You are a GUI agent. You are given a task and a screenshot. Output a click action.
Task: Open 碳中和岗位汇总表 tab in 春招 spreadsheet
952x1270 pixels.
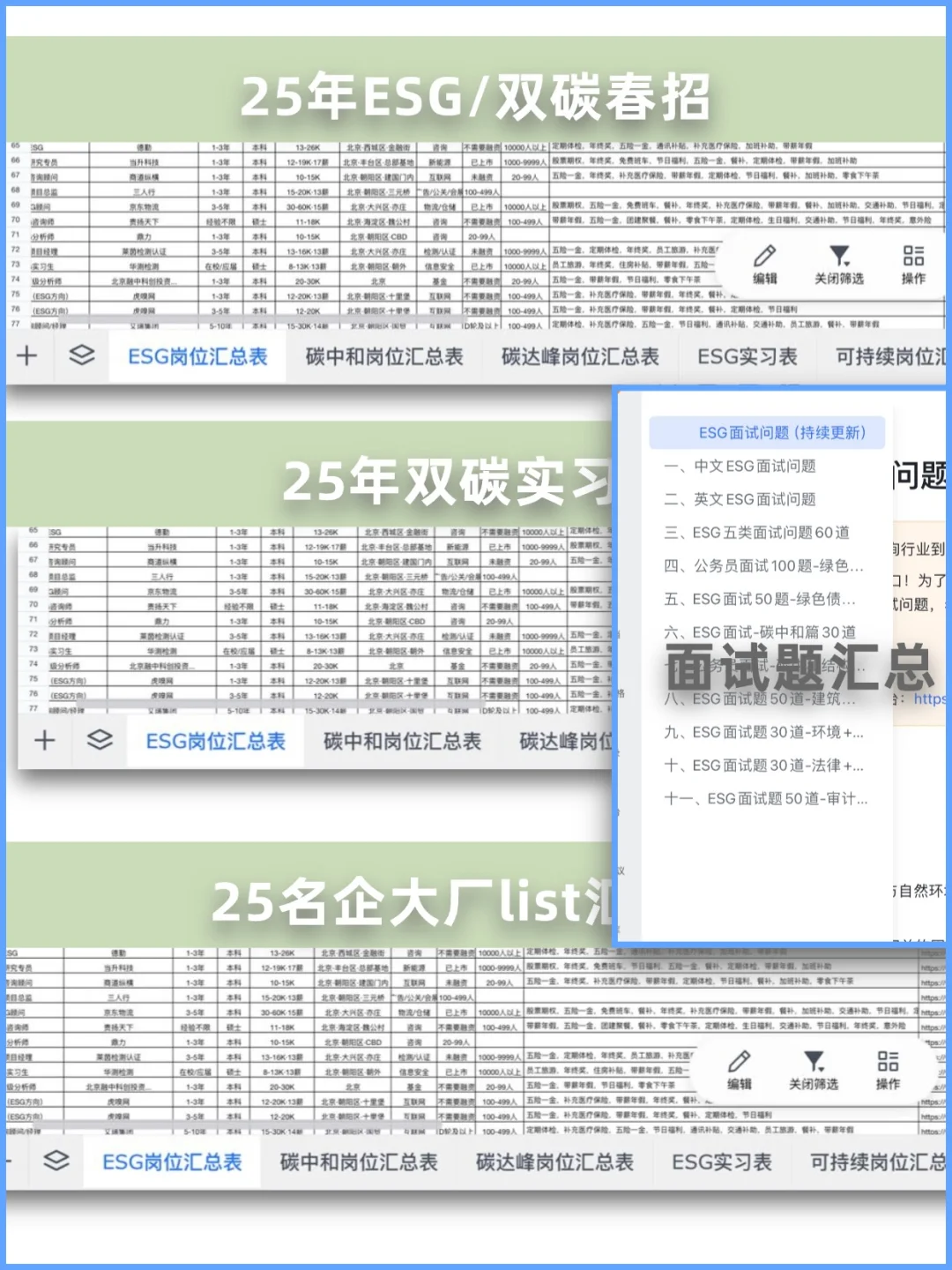384,357
